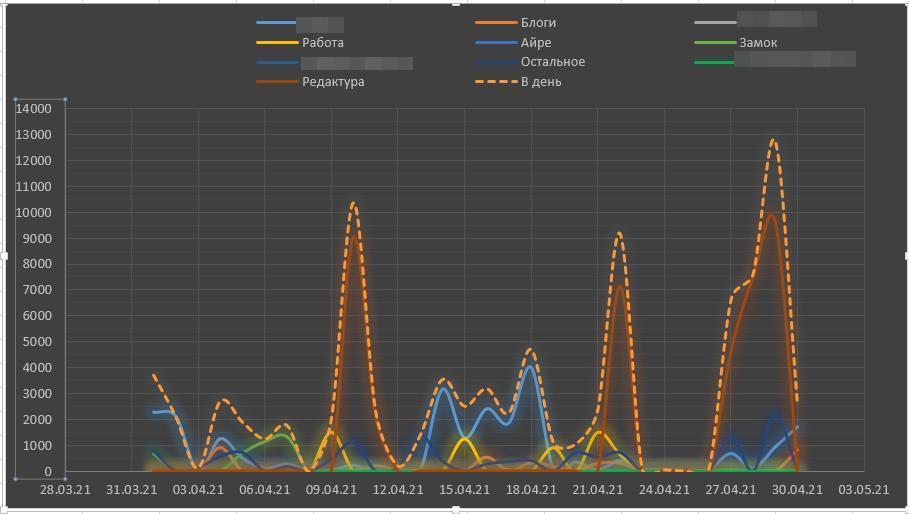
Task: Grab the chart's top-center resize handle
Action: [x=456, y=3]
